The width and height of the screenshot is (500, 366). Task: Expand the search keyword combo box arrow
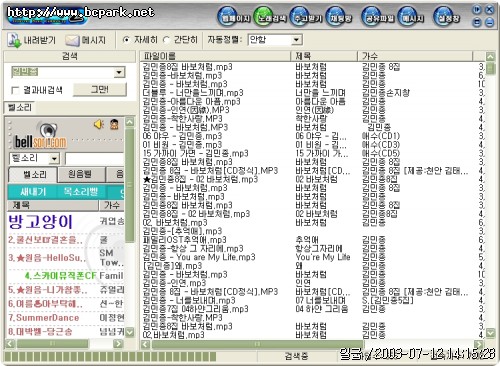click(119, 72)
